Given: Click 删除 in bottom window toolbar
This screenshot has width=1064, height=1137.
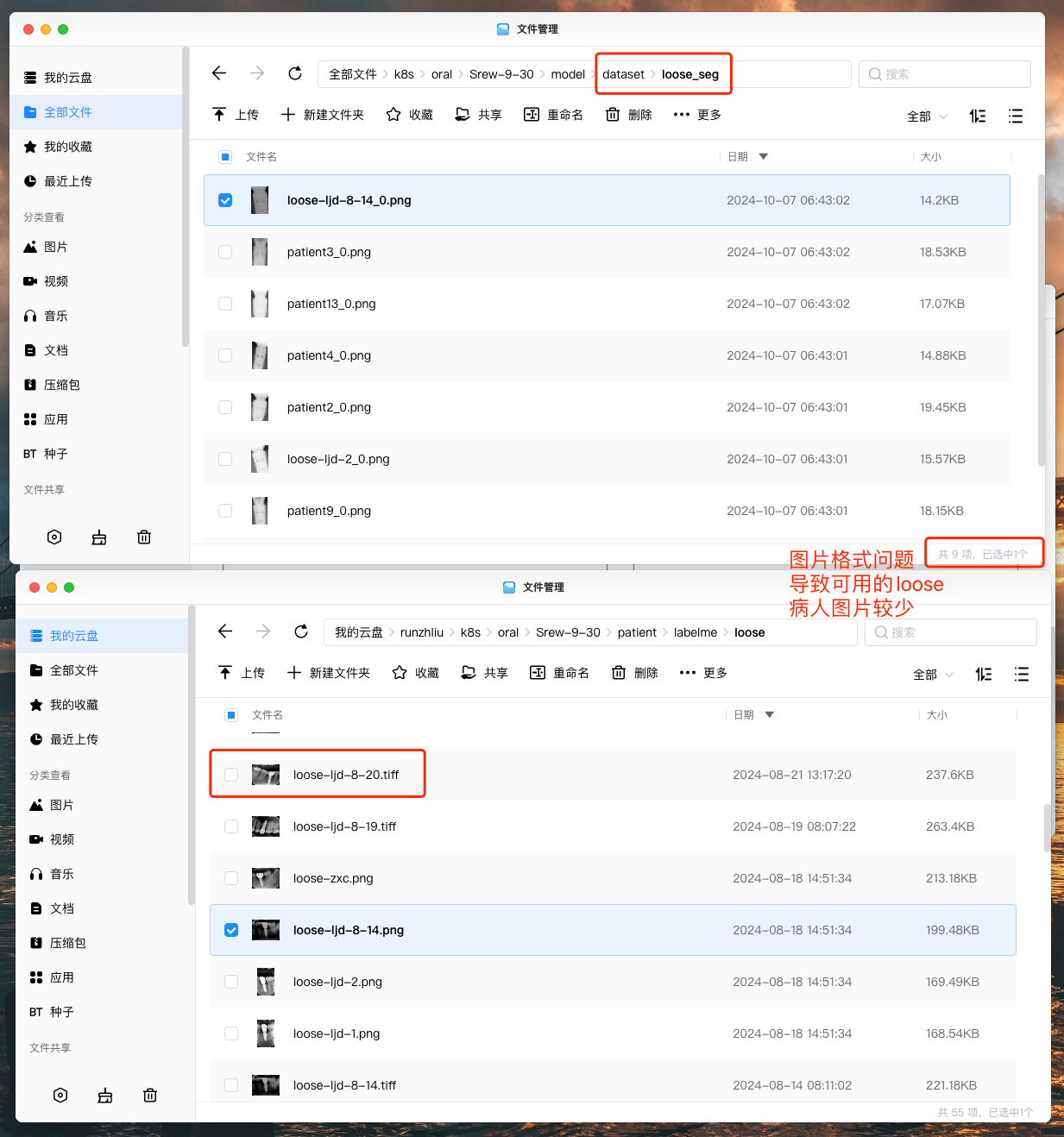Looking at the screenshot, I should [x=634, y=673].
